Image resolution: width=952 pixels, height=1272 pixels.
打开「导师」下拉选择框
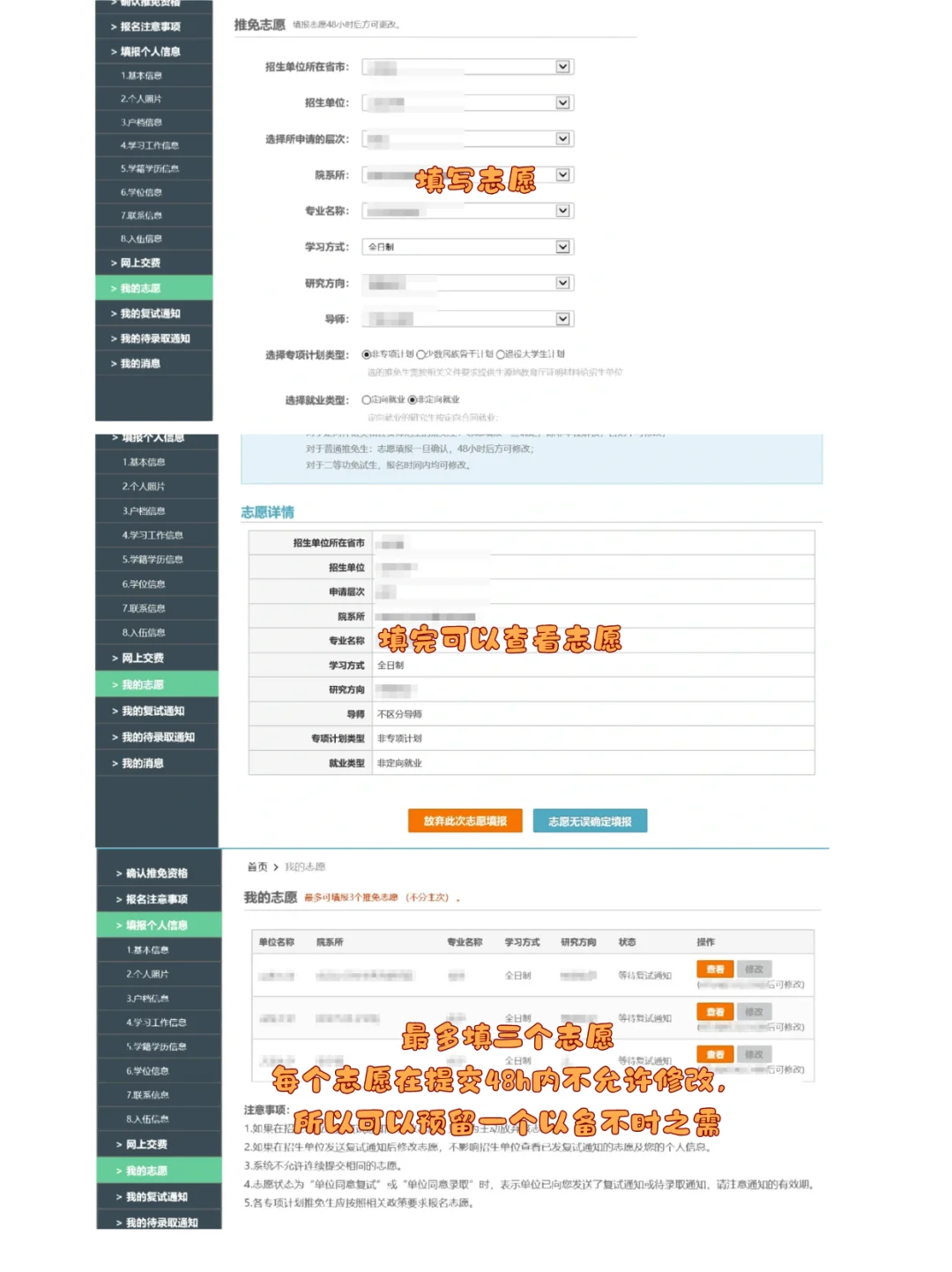[x=562, y=318]
